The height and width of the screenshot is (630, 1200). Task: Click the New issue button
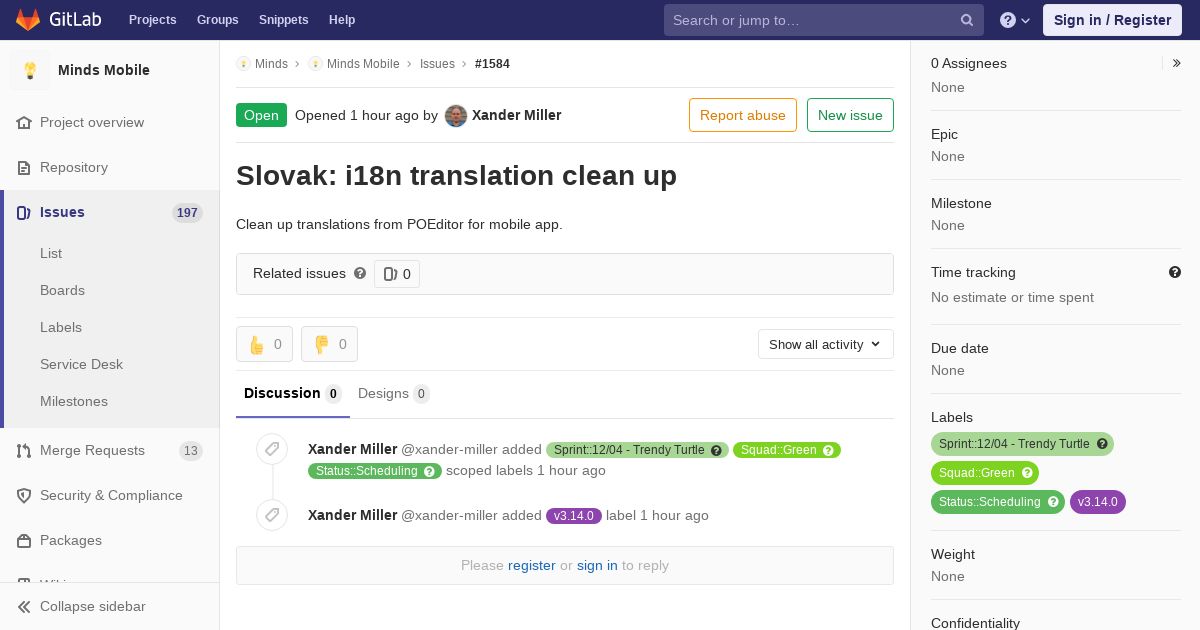[x=850, y=115]
